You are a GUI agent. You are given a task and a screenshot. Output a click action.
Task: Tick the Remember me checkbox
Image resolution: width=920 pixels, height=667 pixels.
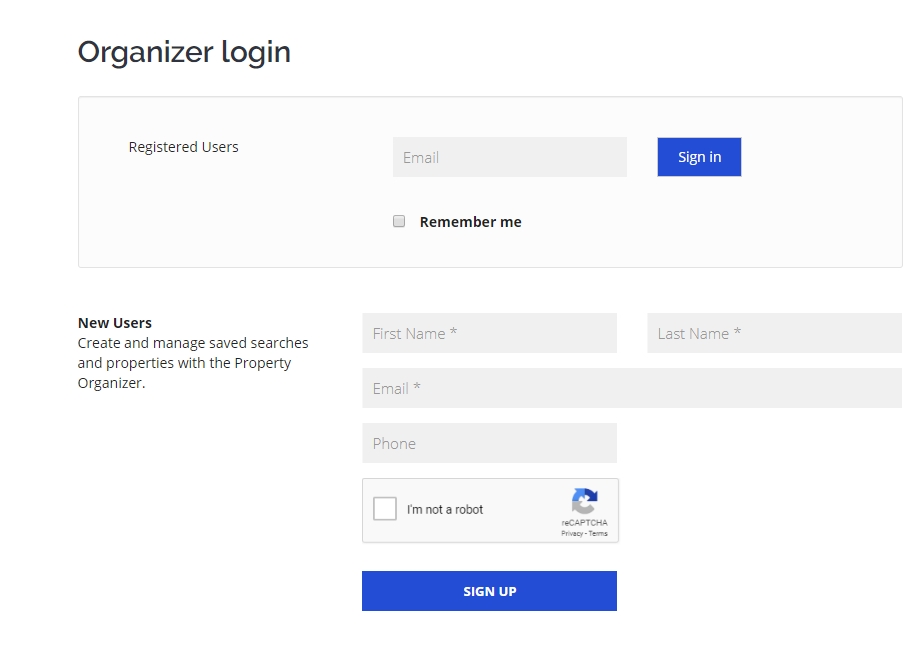(399, 221)
